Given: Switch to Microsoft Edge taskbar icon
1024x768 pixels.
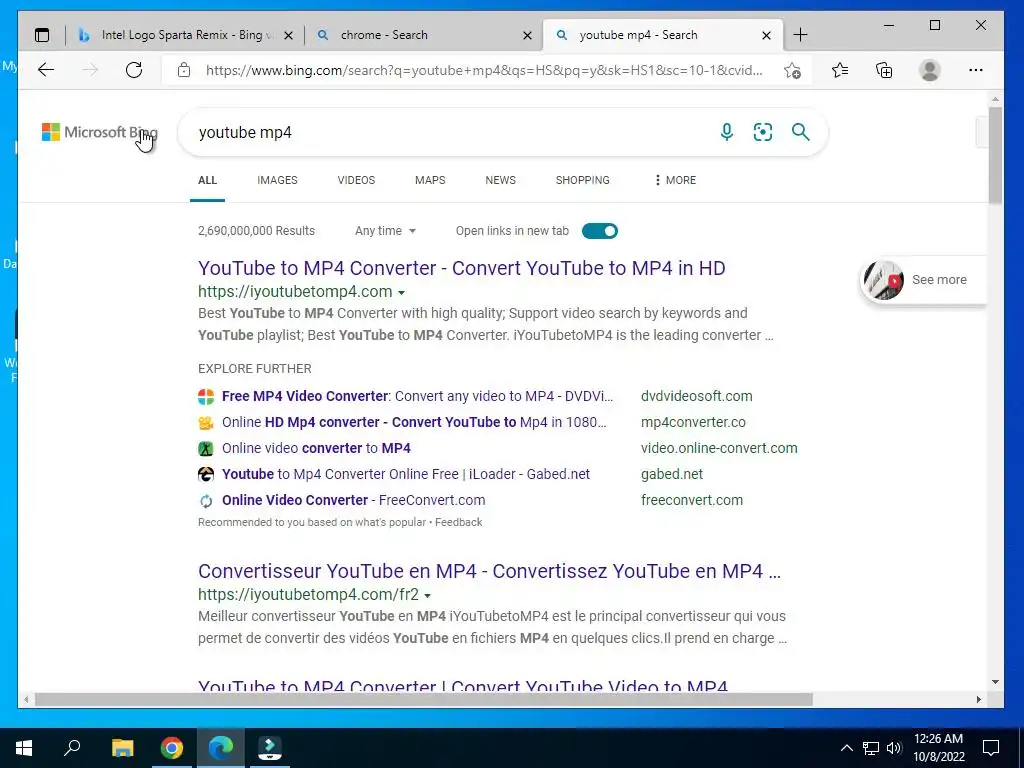Looking at the screenshot, I should pos(221,748).
